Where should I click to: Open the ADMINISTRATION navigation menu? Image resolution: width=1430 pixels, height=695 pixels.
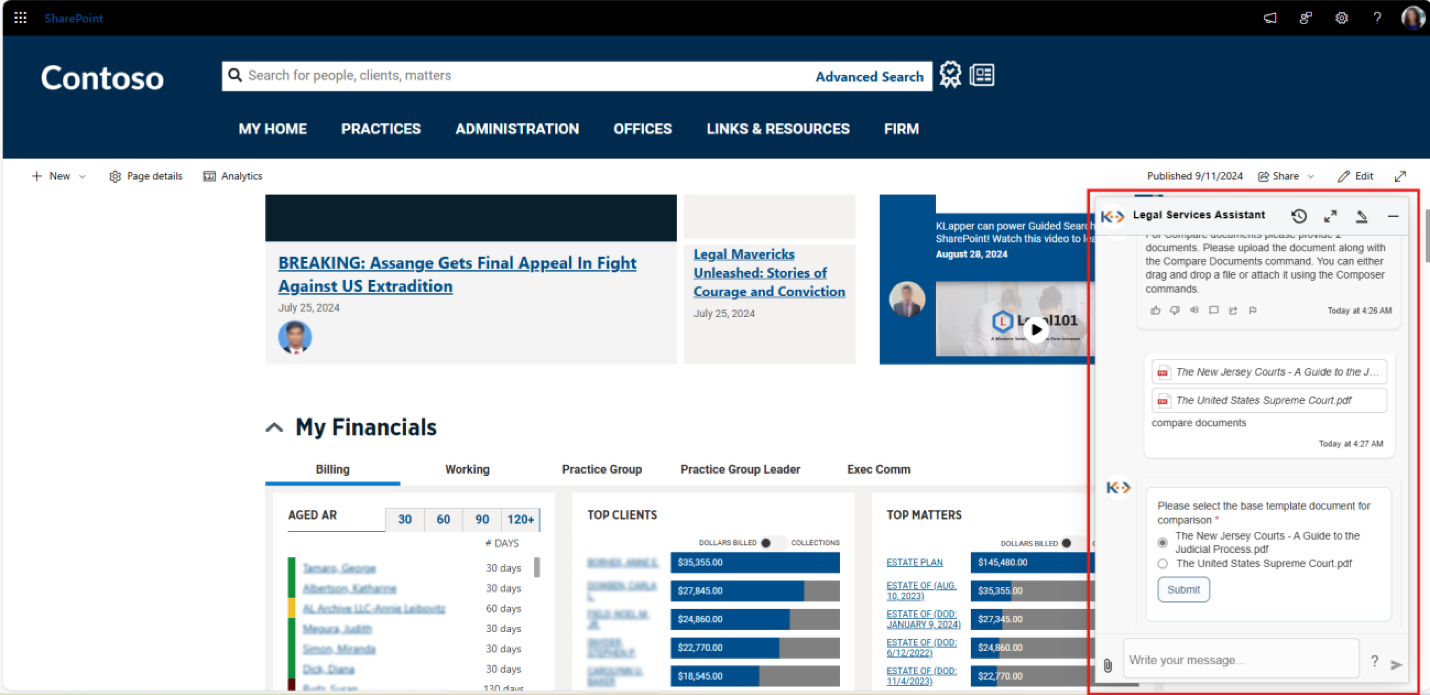pyautogui.click(x=517, y=129)
